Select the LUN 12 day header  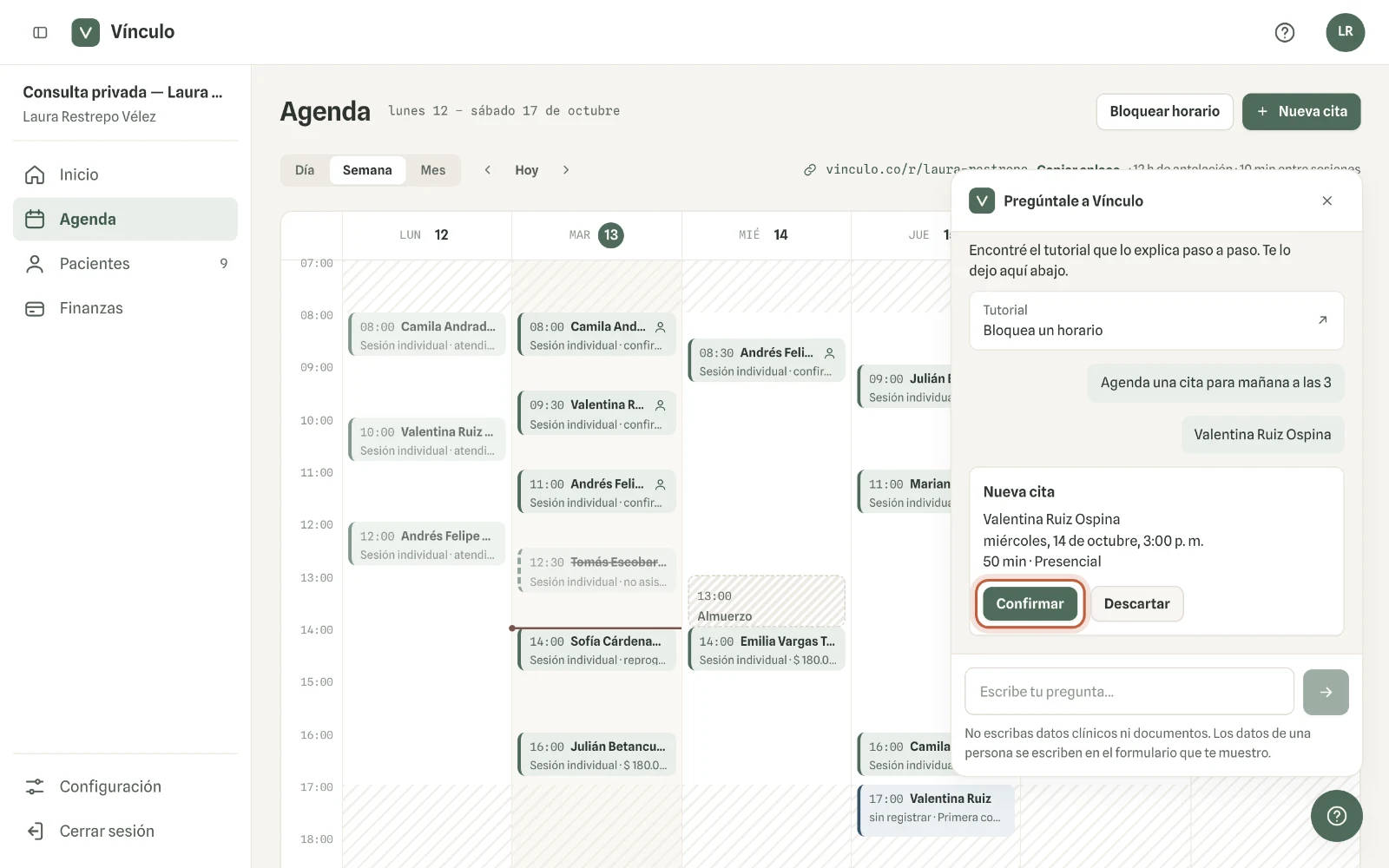click(426, 235)
